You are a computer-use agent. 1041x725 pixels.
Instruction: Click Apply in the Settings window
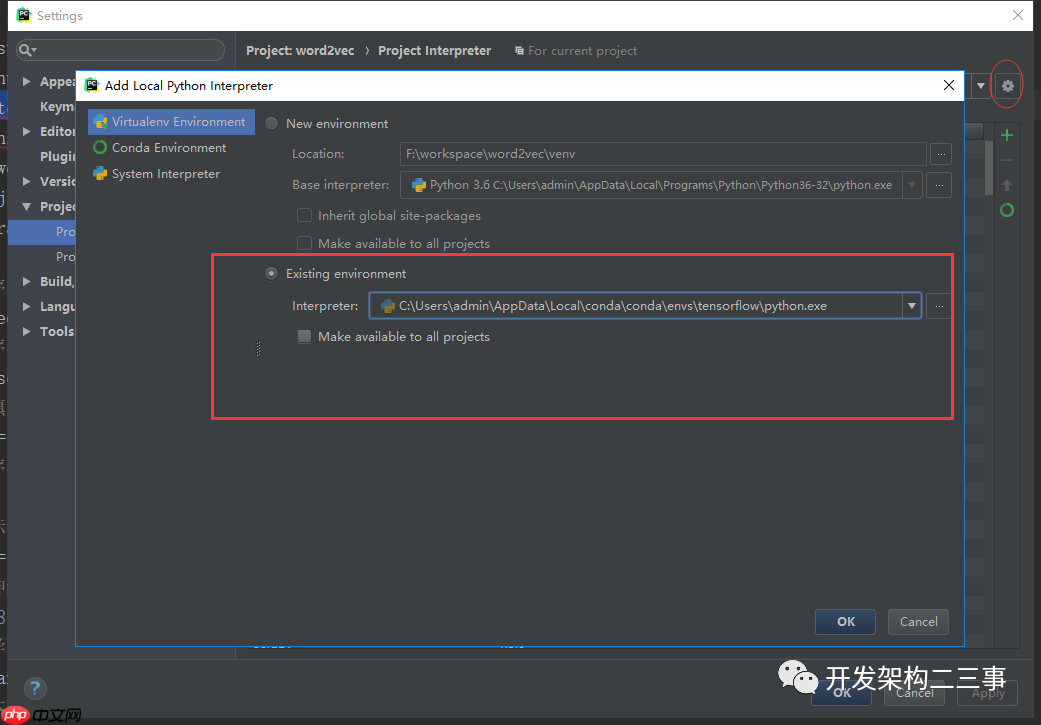pos(988,693)
